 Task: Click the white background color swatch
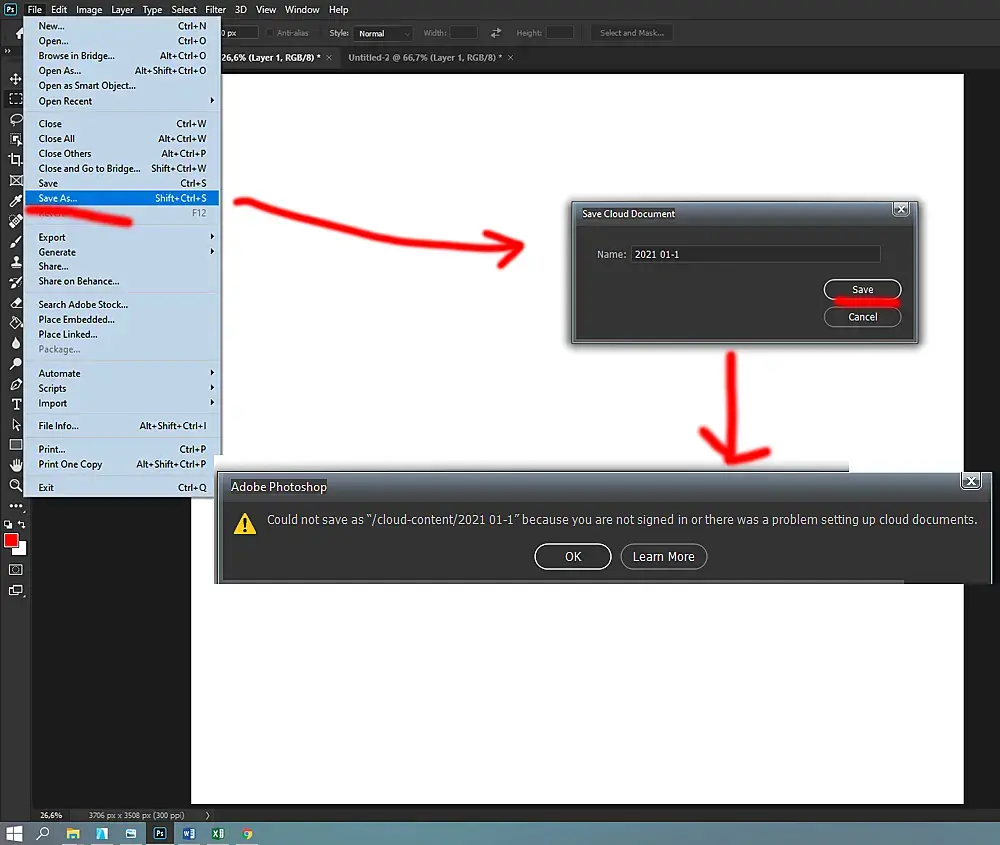click(22, 549)
